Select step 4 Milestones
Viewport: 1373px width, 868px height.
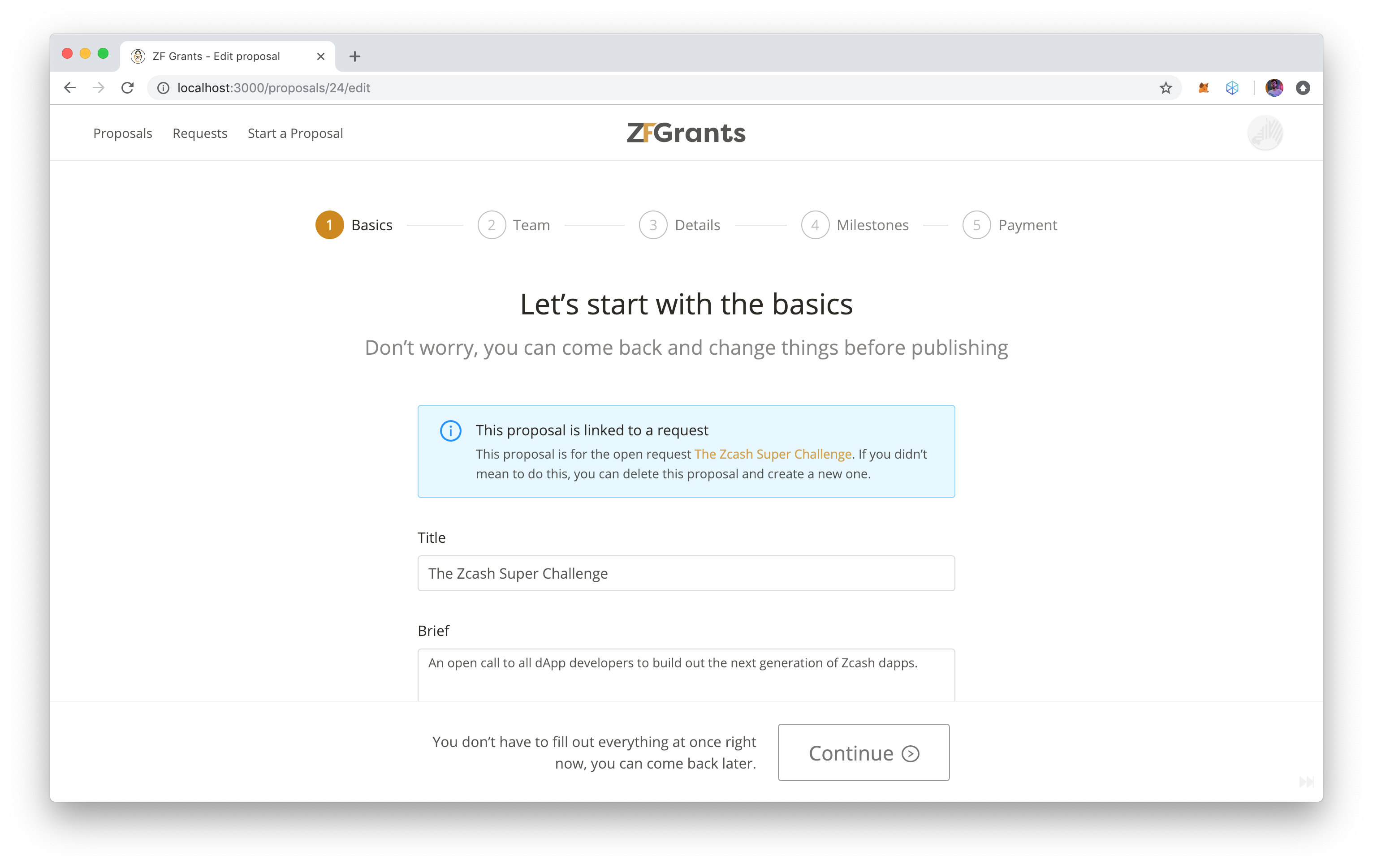click(x=855, y=225)
